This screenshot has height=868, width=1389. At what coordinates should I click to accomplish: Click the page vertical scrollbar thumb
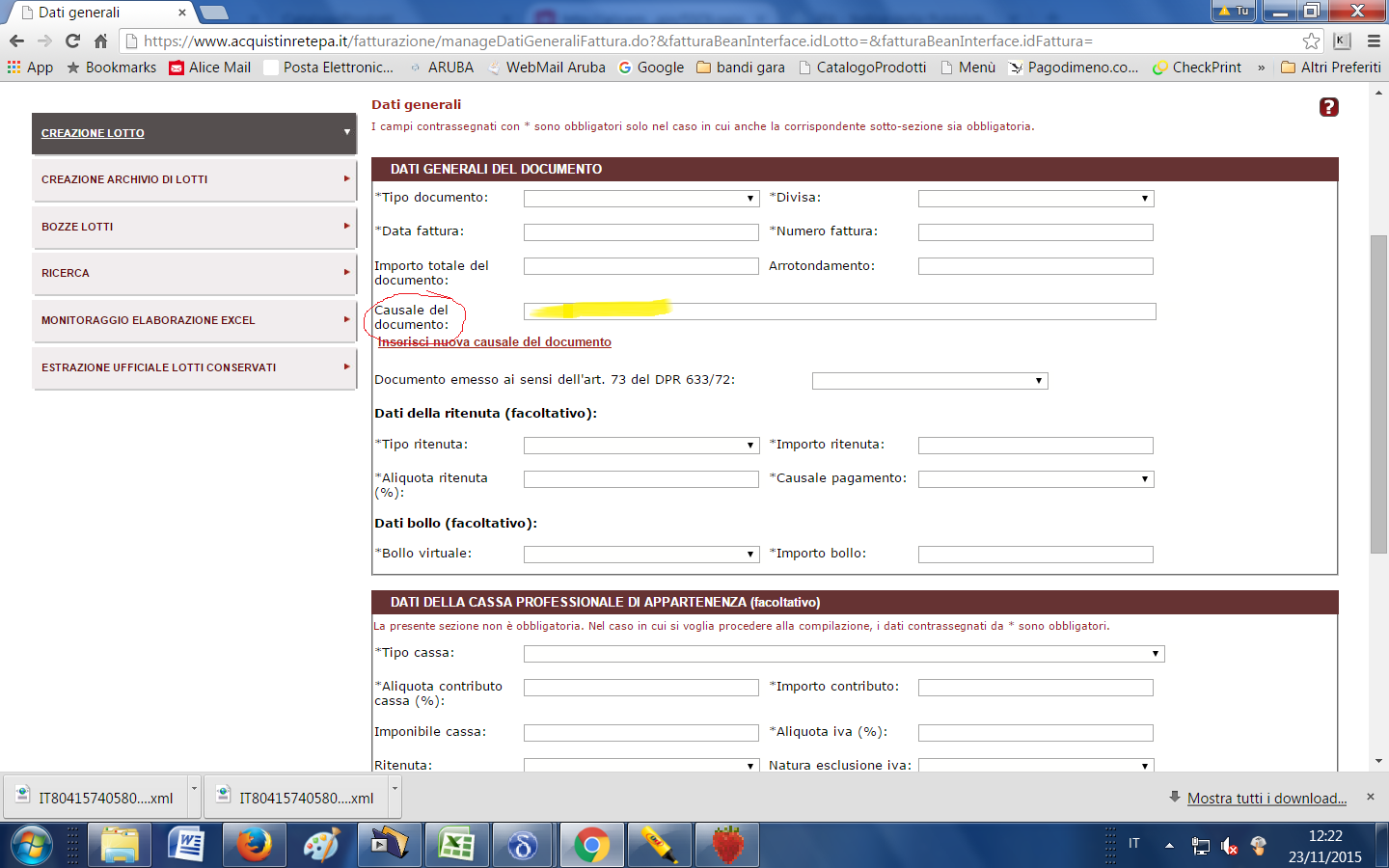coord(1378,393)
